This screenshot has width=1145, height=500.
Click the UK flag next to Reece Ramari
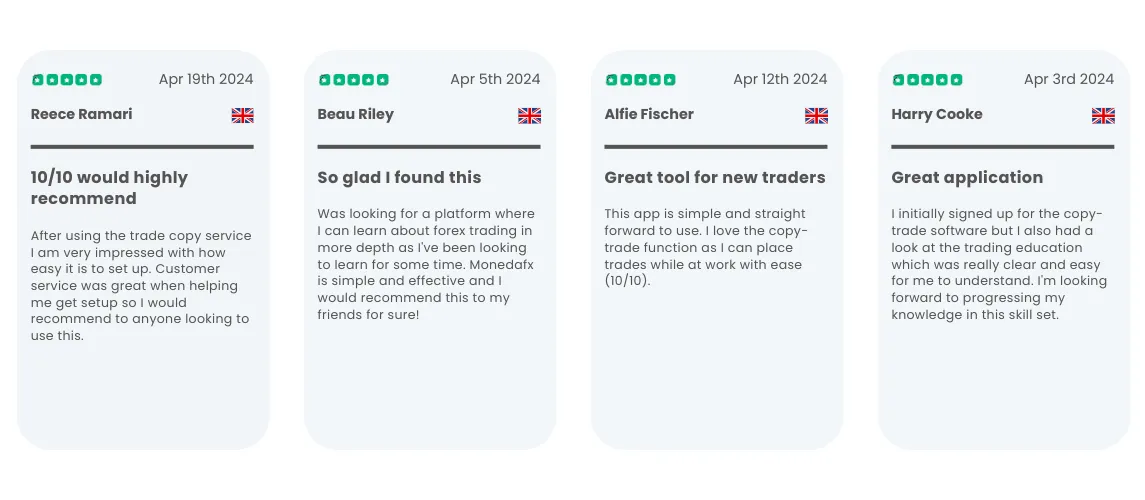(242, 115)
